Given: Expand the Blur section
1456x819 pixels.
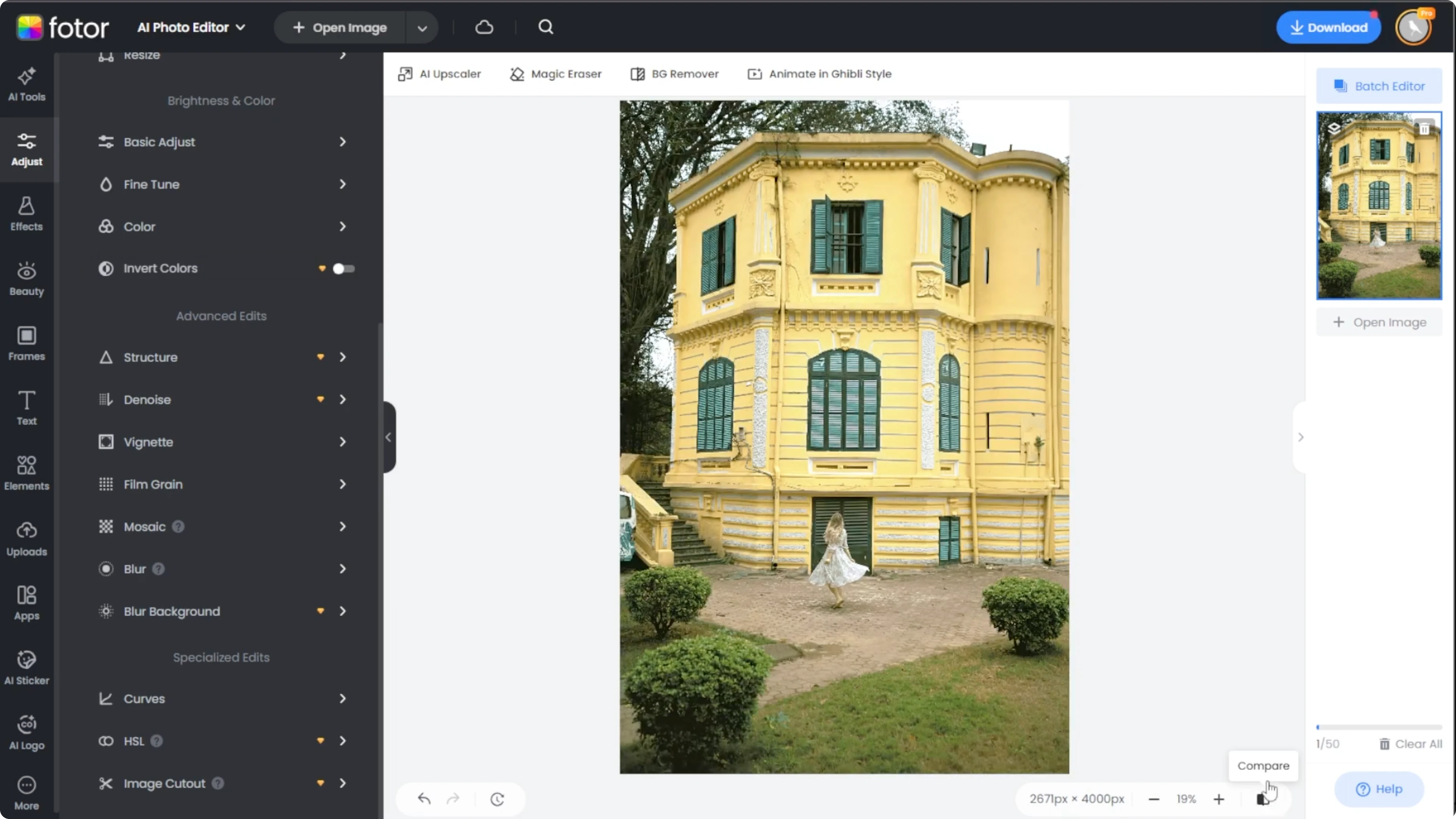Looking at the screenshot, I should [x=222, y=569].
